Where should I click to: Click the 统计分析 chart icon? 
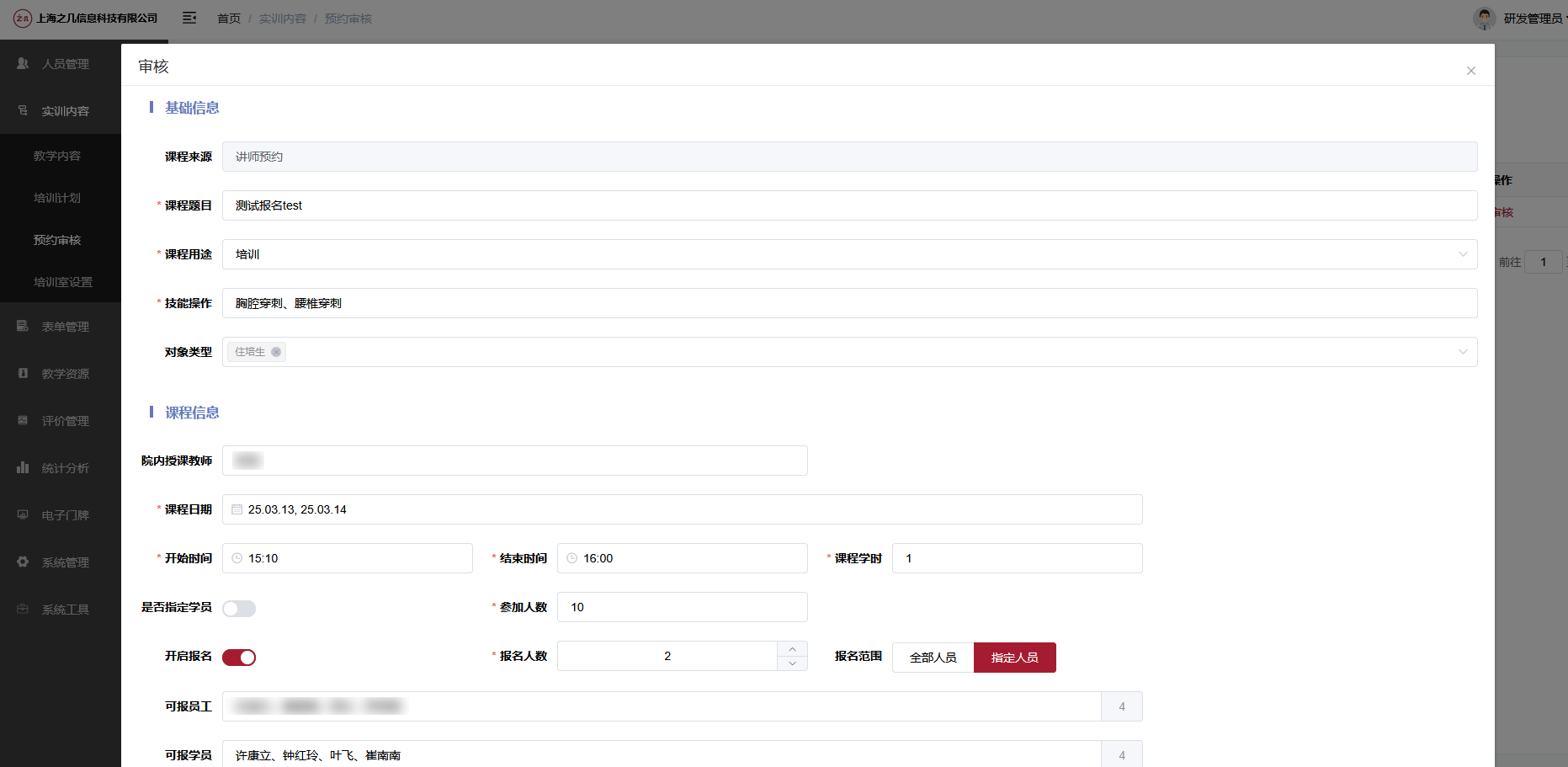point(23,467)
